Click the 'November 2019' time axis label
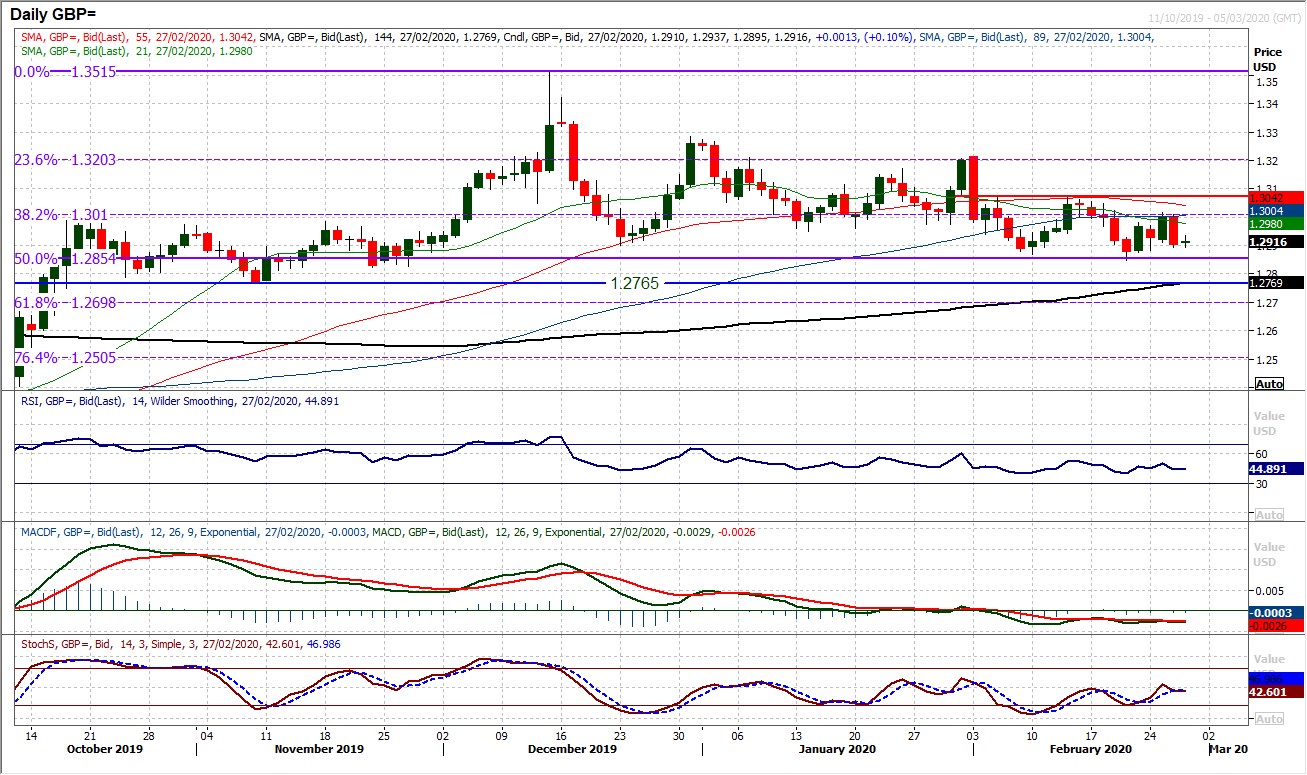 click(317, 749)
